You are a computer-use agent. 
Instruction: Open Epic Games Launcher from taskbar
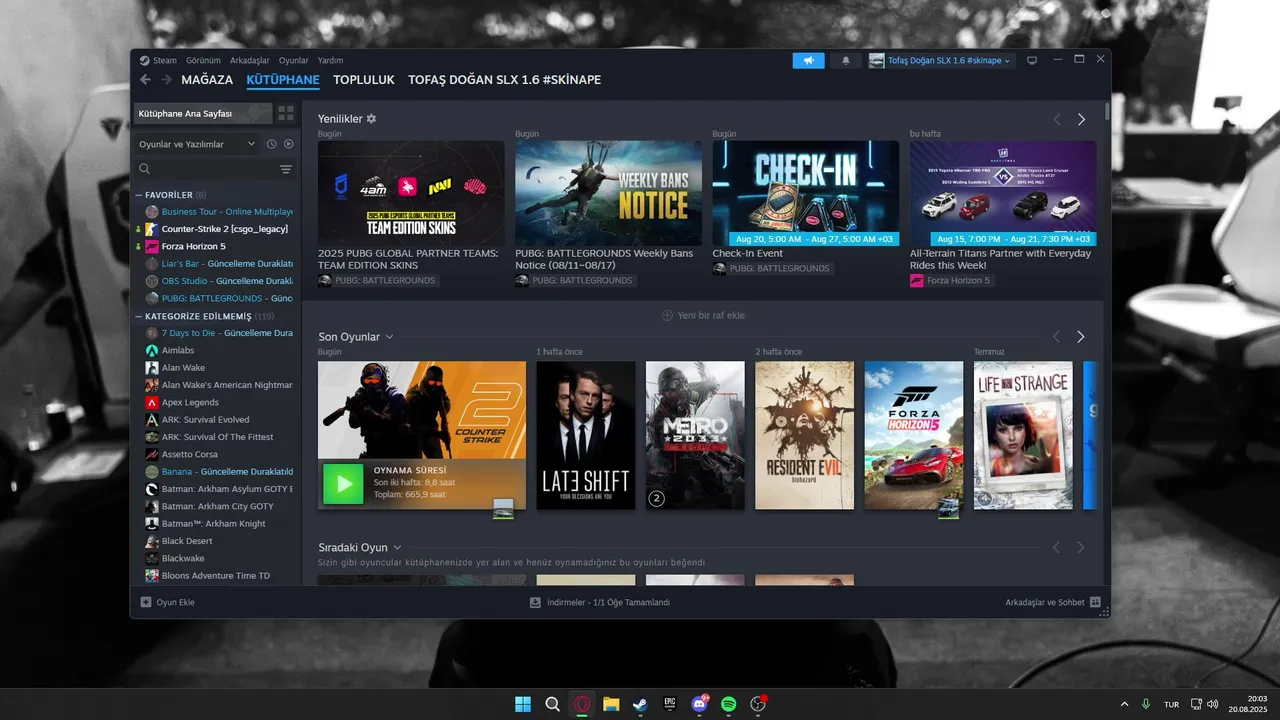[x=670, y=704]
